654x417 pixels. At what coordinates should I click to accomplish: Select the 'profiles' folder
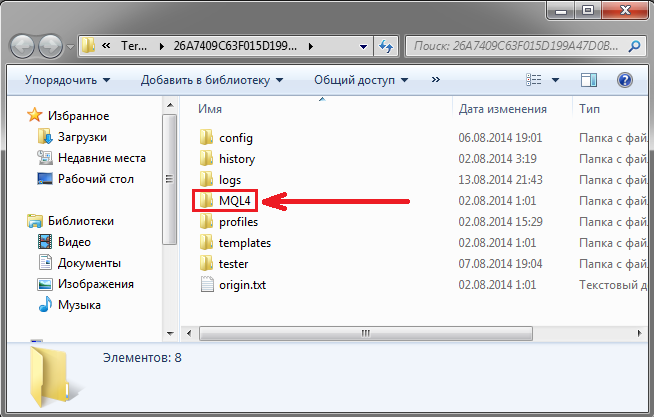click(238, 222)
